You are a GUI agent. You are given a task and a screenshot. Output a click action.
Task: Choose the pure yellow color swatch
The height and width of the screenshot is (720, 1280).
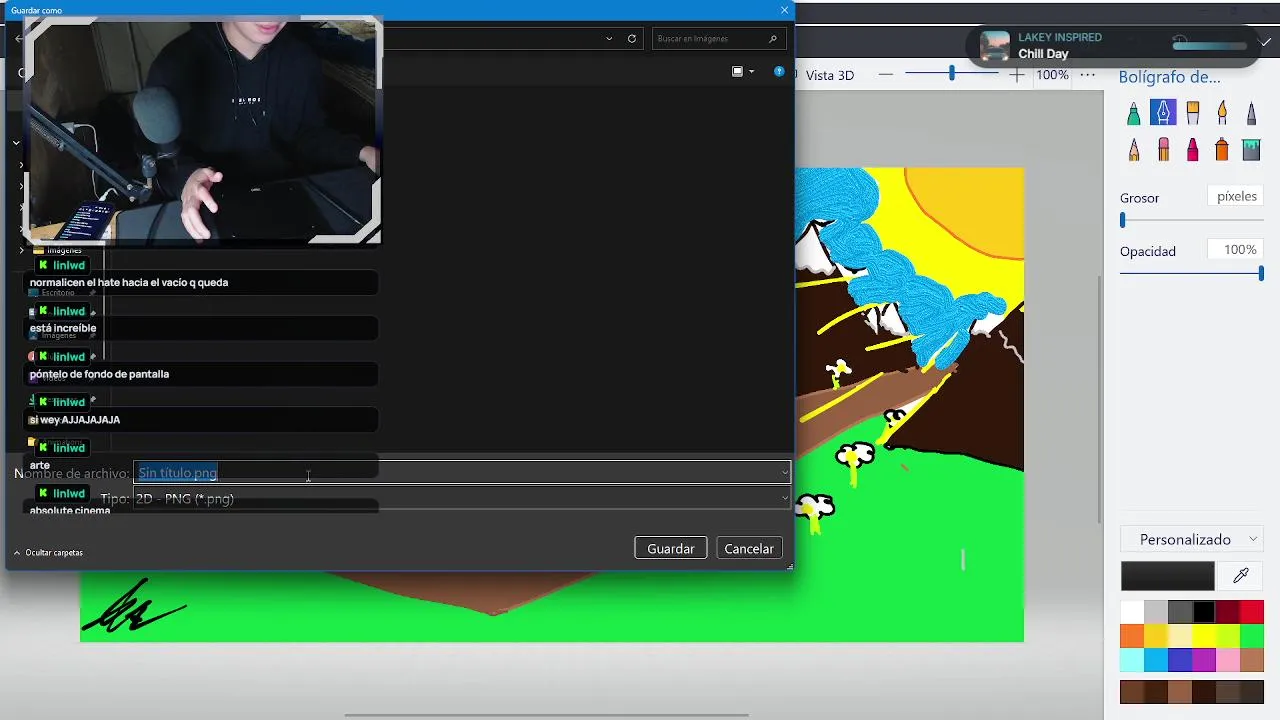1204,635
